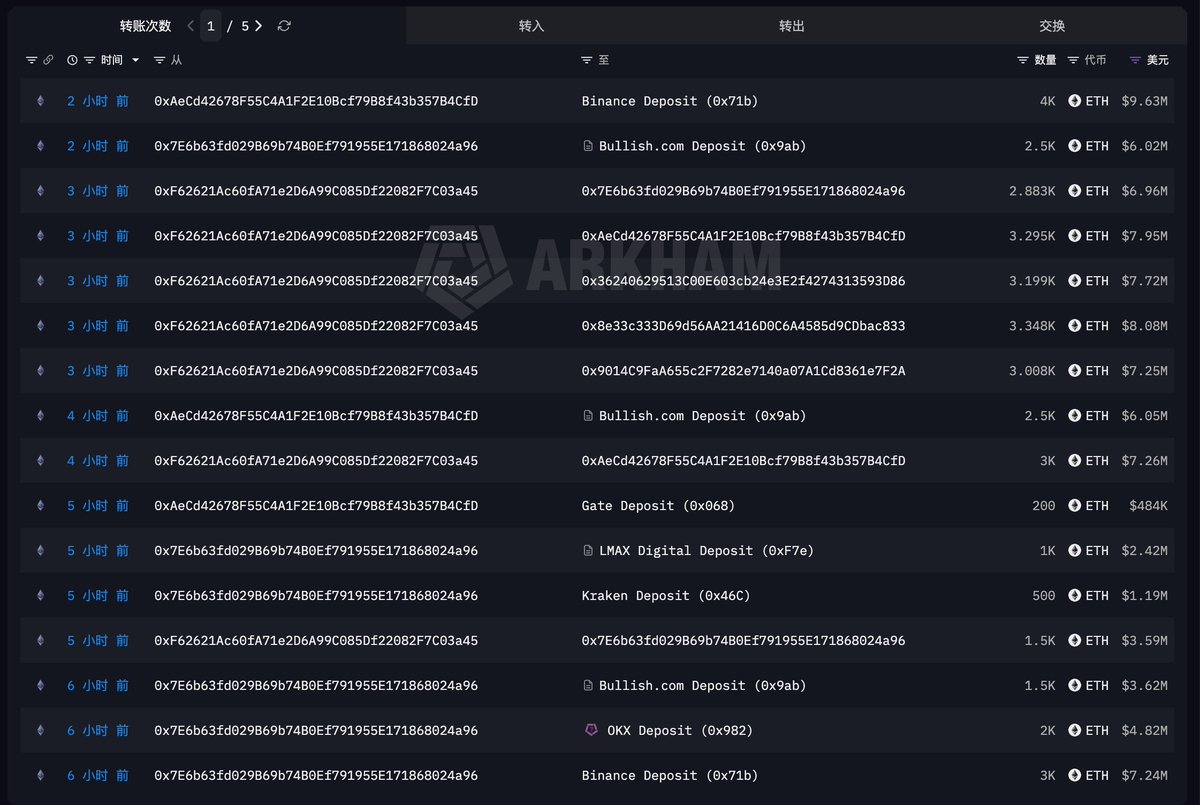The height and width of the screenshot is (805, 1200).
Task: Click recipient 0x36240629513C00E603cb… address
Action: [744, 281]
